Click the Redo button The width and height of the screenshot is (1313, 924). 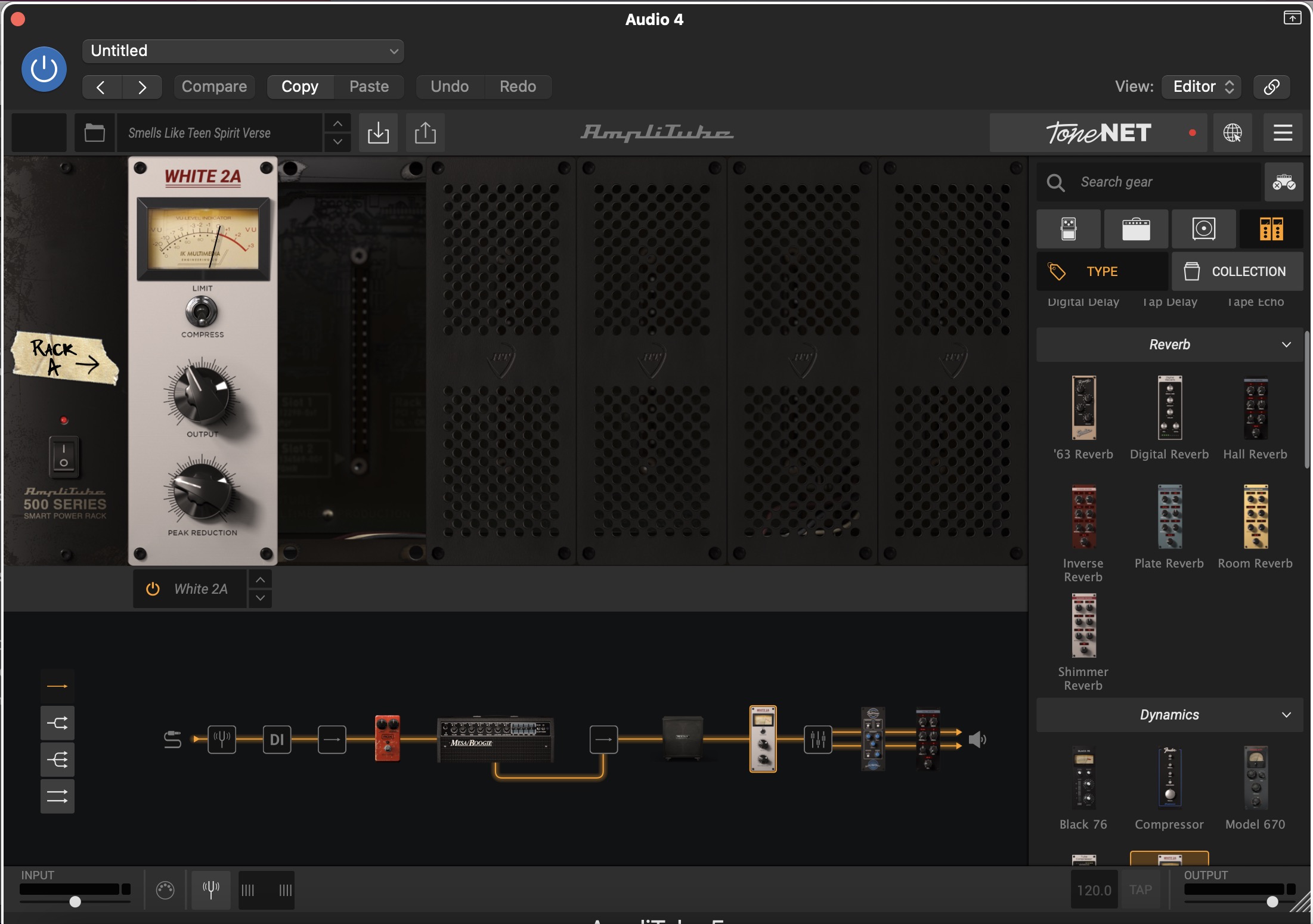pos(518,87)
